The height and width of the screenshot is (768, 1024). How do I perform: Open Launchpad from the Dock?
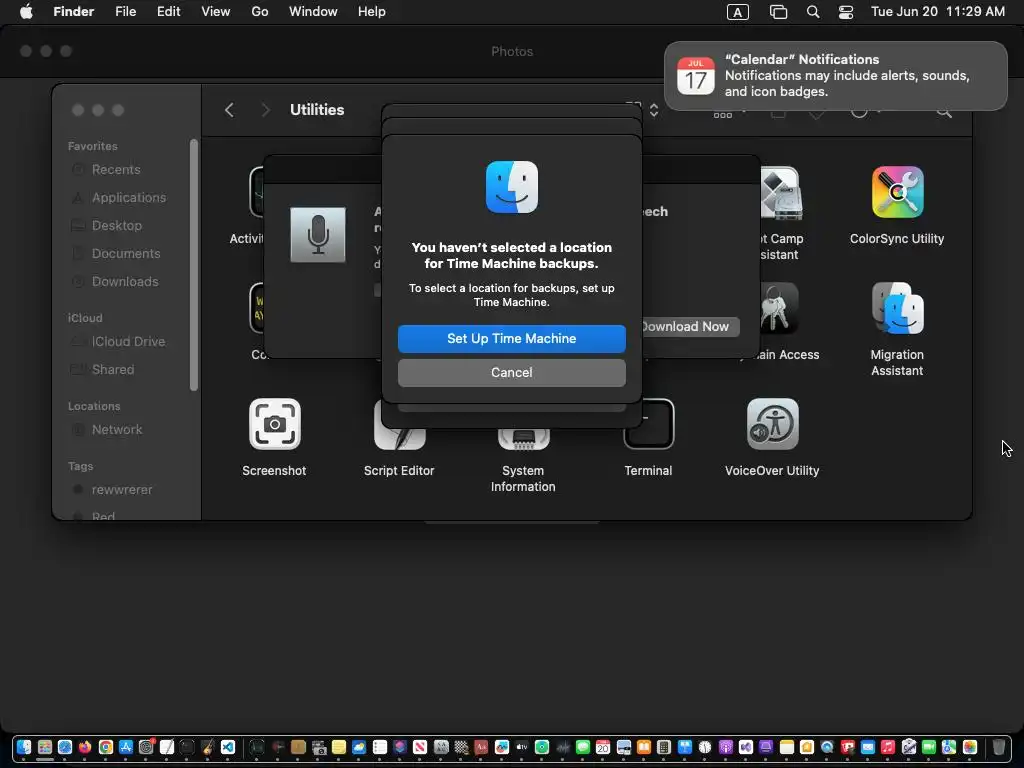point(44,747)
